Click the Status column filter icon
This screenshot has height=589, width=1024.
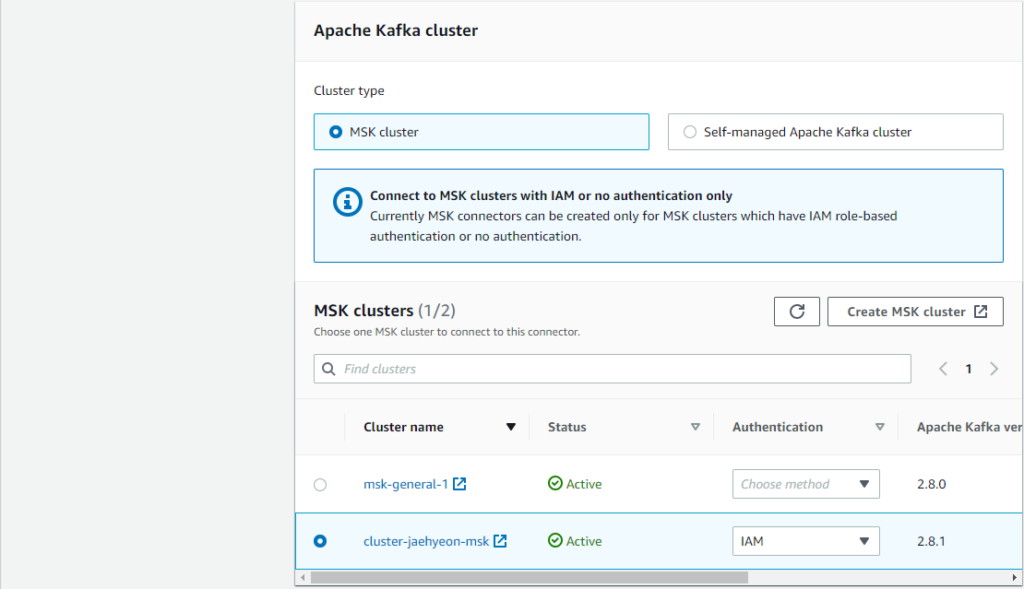[696, 426]
